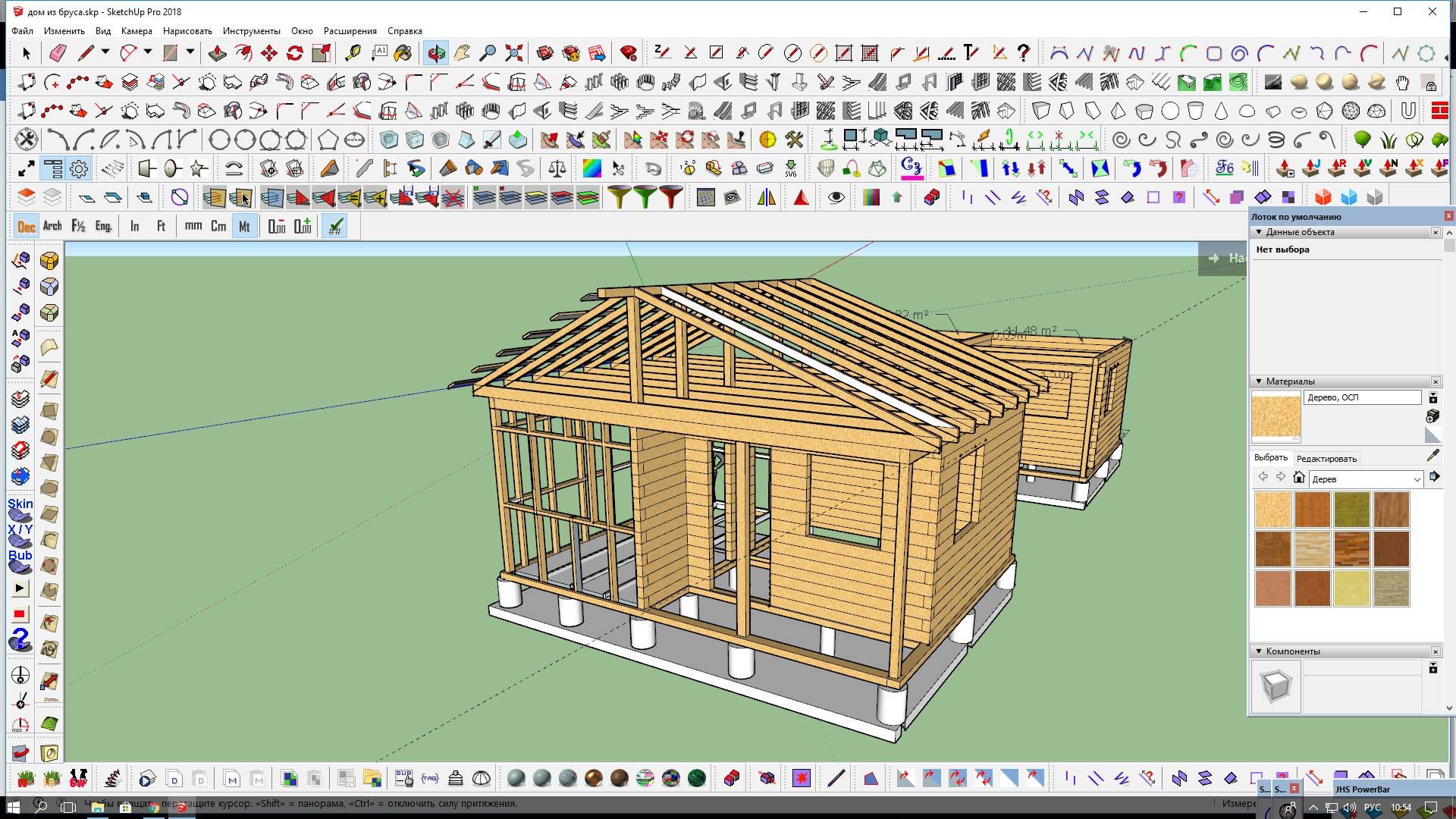Open the Расширения menu
The height and width of the screenshot is (819, 1456).
(x=350, y=31)
